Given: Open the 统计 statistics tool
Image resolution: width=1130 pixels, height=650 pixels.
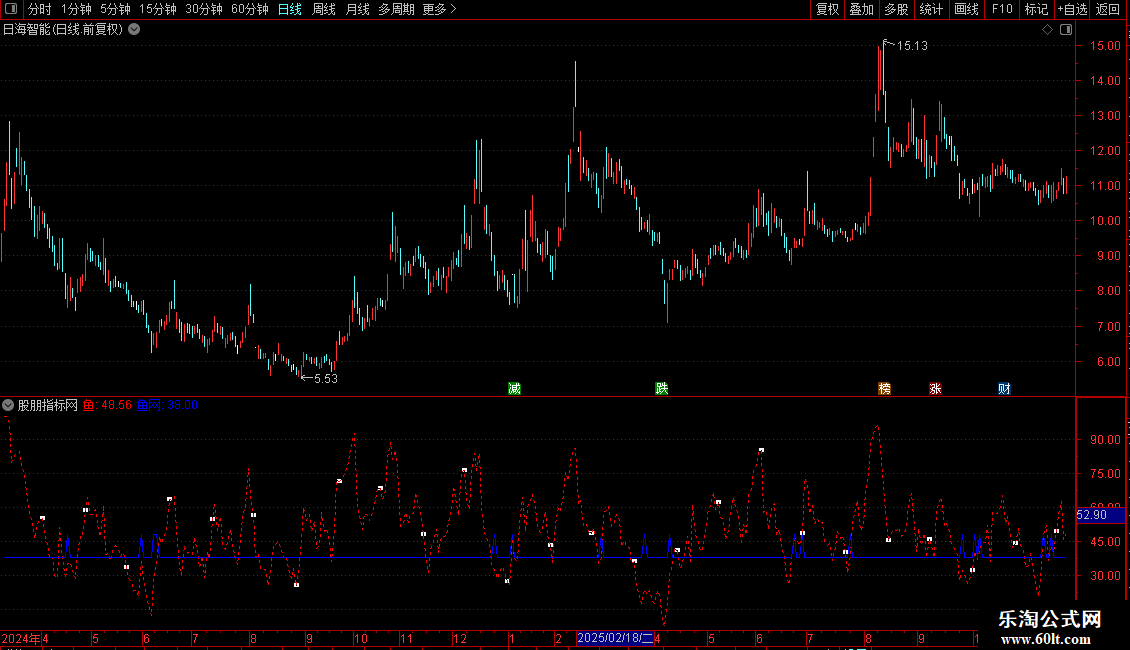Looking at the screenshot, I should [x=931, y=9].
